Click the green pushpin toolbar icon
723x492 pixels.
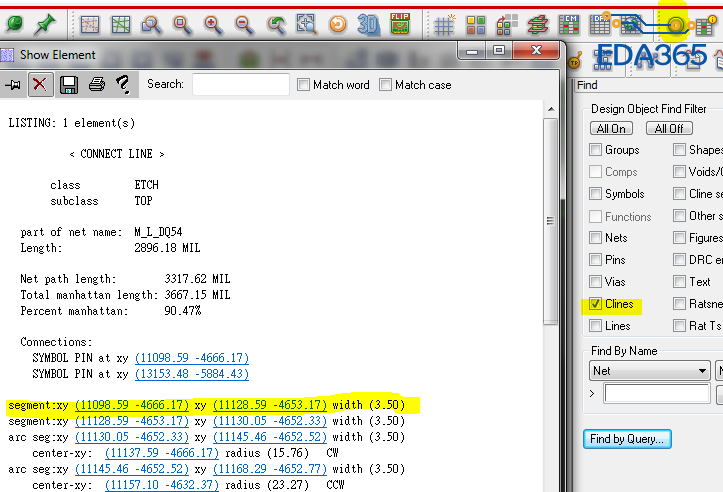(45, 24)
